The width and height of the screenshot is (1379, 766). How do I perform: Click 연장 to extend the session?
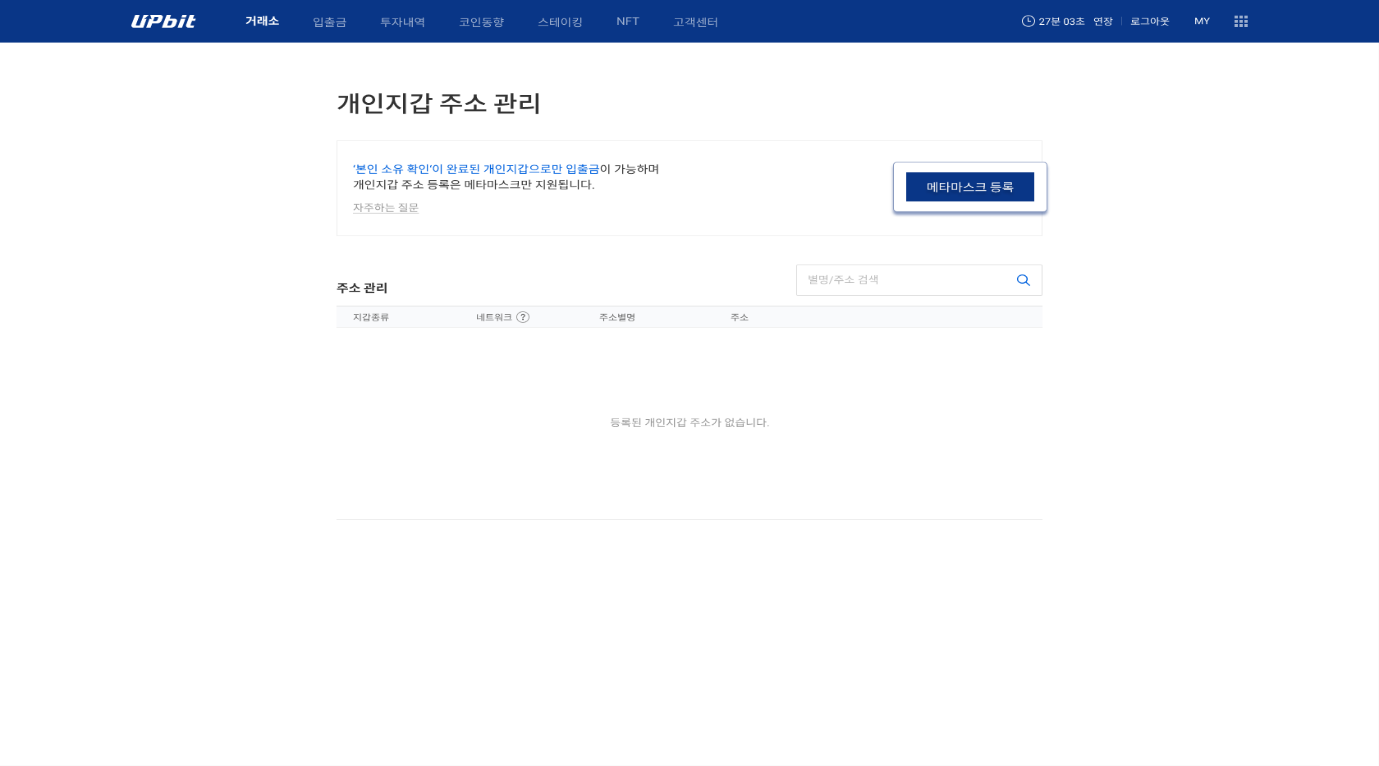pyautogui.click(x=1103, y=21)
